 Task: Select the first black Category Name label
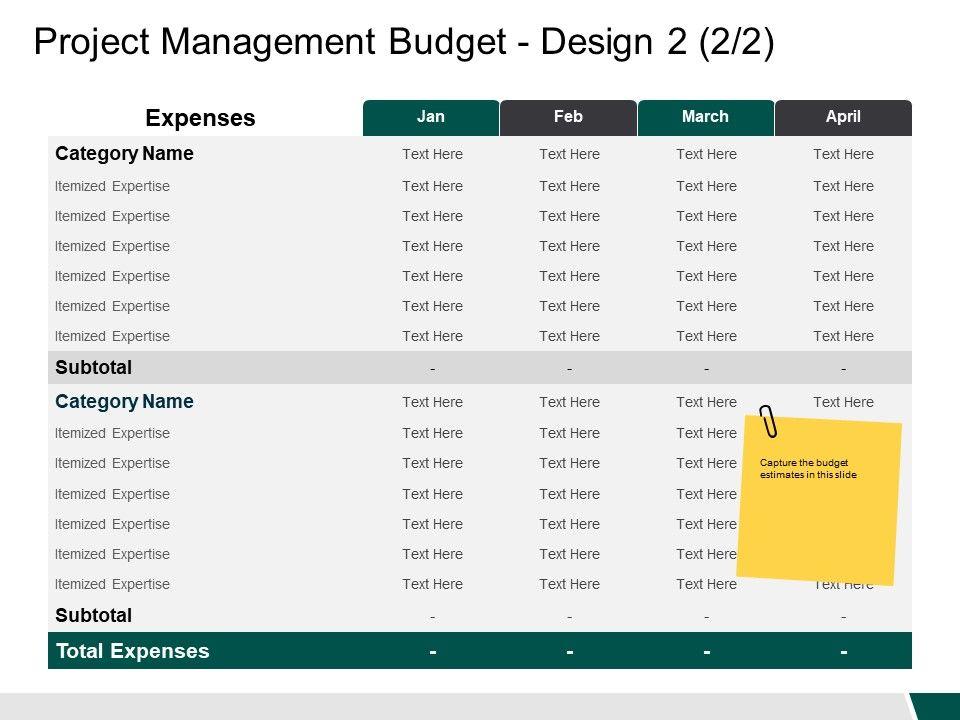pos(124,154)
